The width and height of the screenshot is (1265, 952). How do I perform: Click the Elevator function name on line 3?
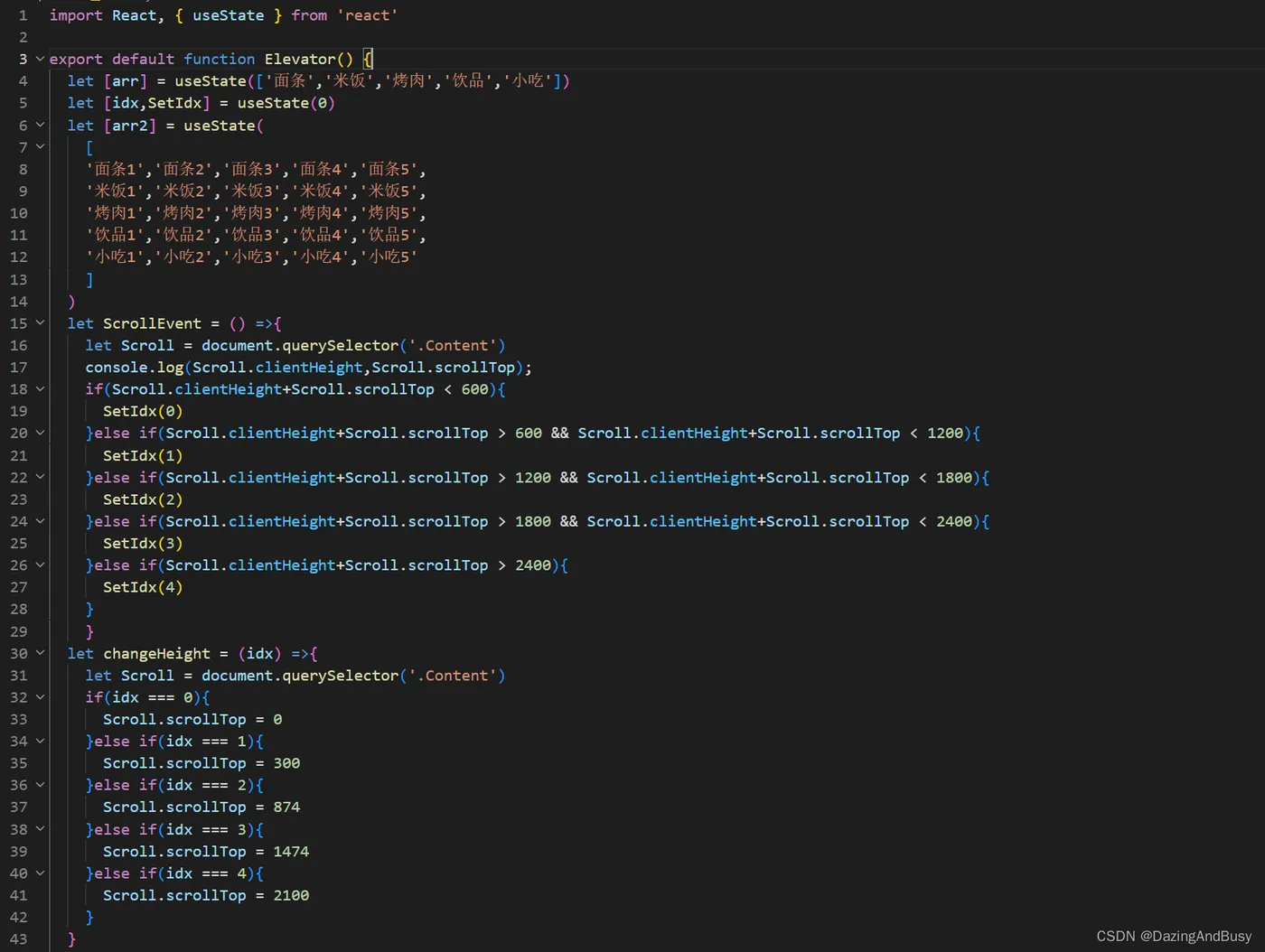[x=300, y=59]
